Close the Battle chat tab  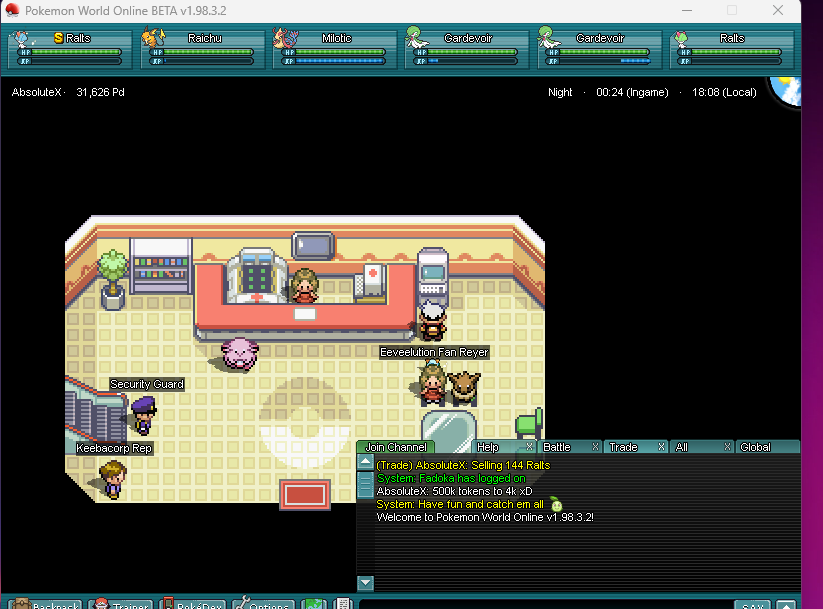click(595, 447)
